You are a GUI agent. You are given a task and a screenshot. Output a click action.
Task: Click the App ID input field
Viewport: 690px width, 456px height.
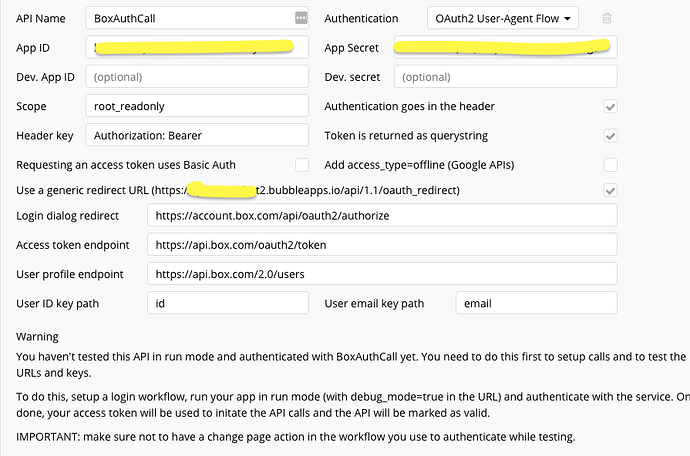tap(197, 48)
